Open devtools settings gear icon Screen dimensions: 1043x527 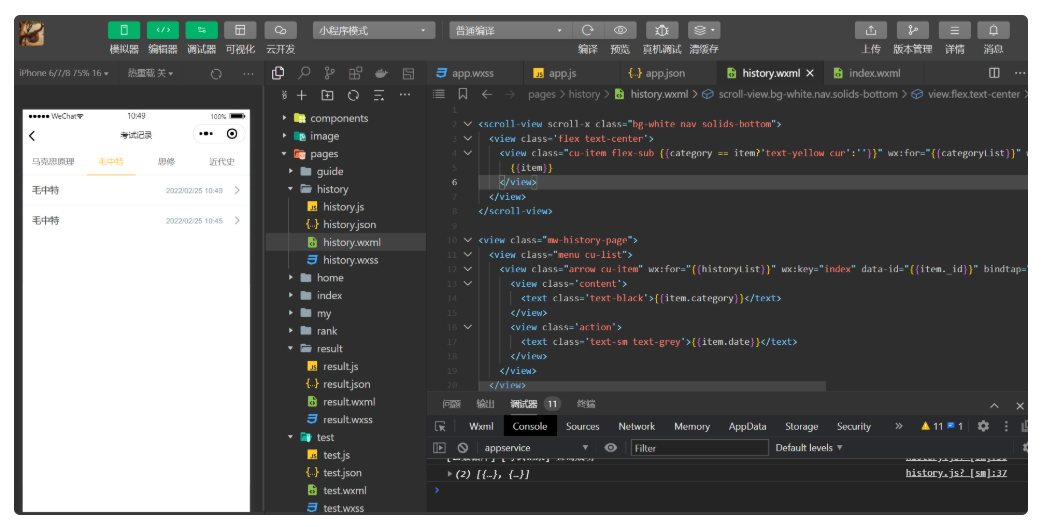(x=983, y=427)
